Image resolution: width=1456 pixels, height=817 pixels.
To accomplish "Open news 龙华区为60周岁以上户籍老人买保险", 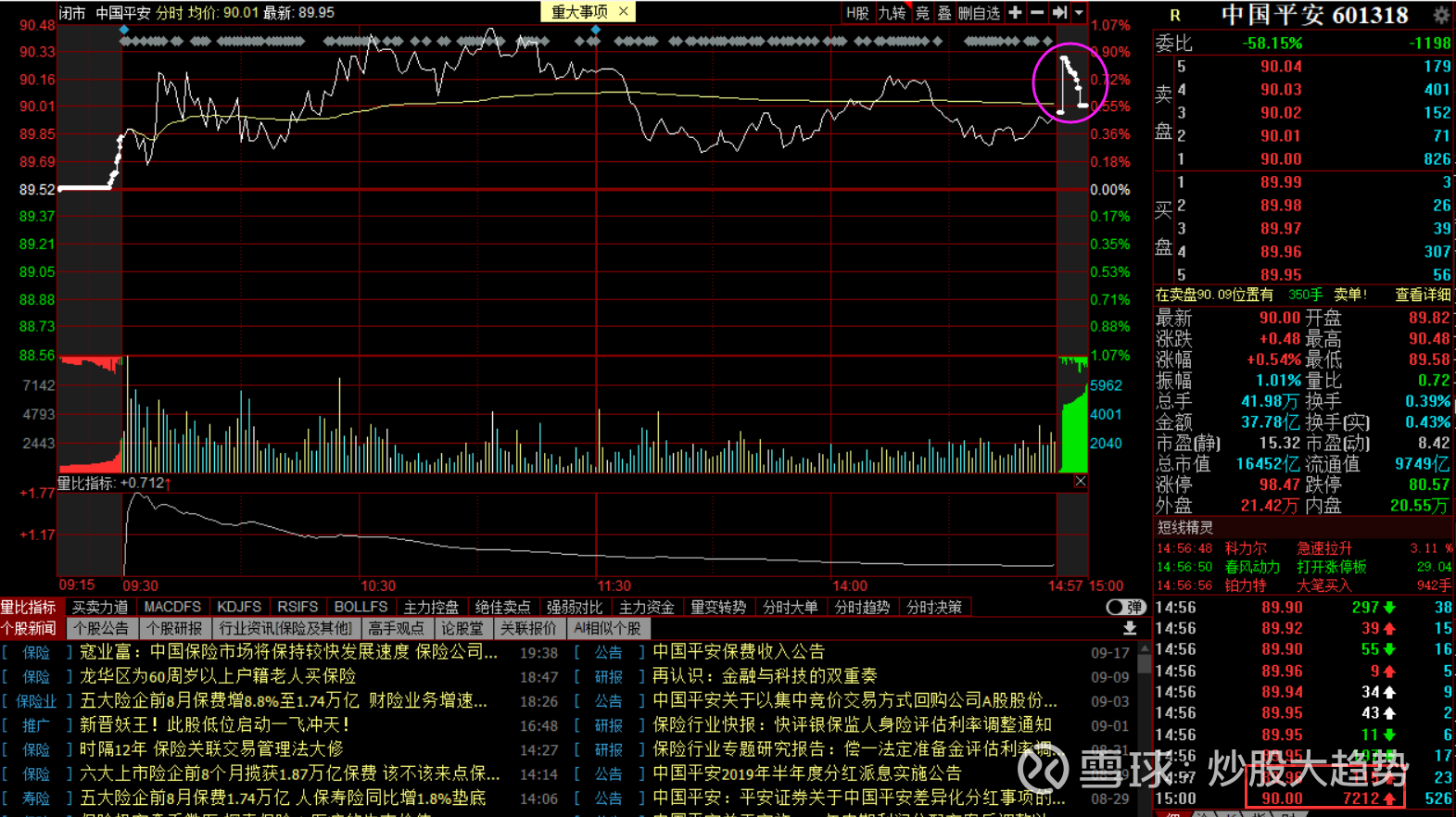I will coord(218,676).
